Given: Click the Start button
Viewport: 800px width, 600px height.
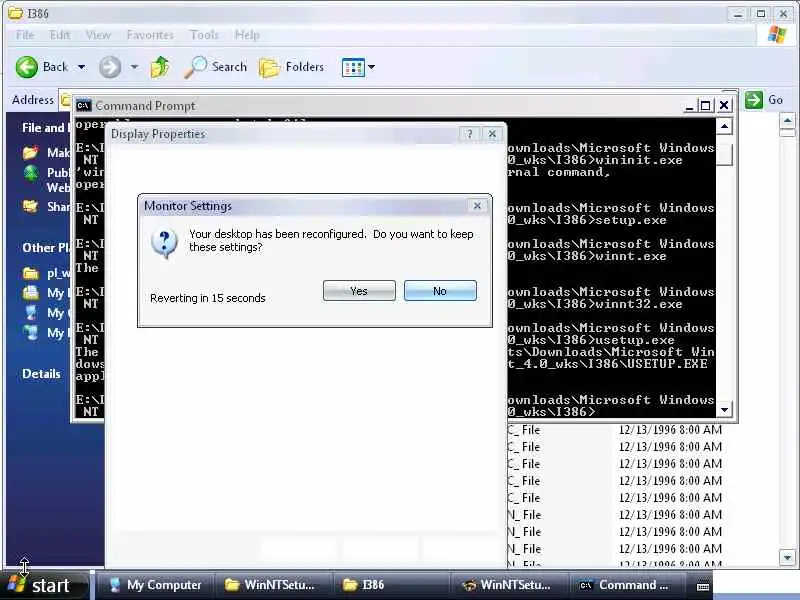Looking at the screenshot, I should (43, 585).
